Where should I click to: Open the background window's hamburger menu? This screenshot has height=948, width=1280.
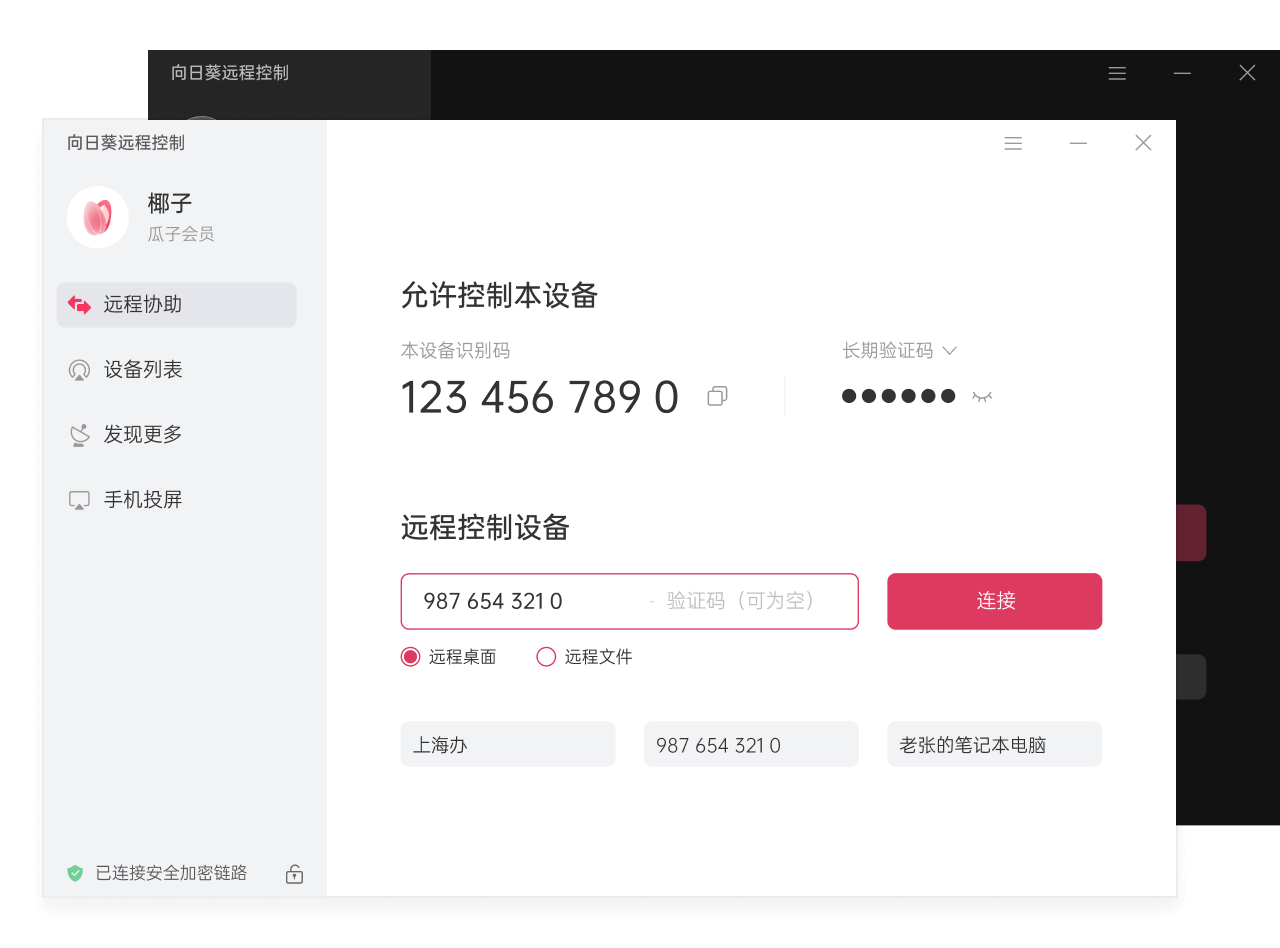point(1117,72)
